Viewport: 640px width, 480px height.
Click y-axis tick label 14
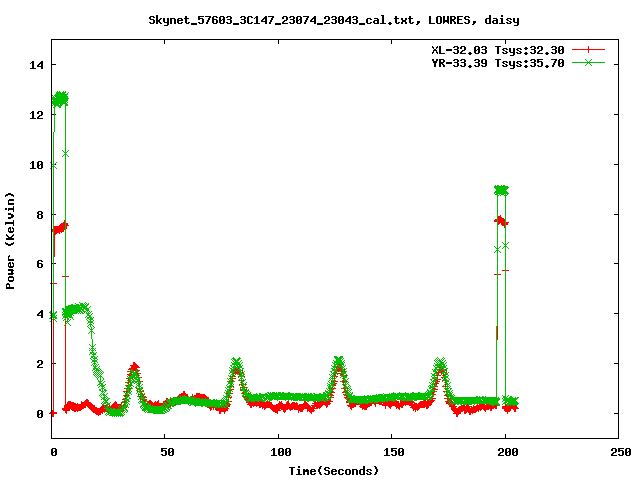pyautogui.click(x=36, y=65)
